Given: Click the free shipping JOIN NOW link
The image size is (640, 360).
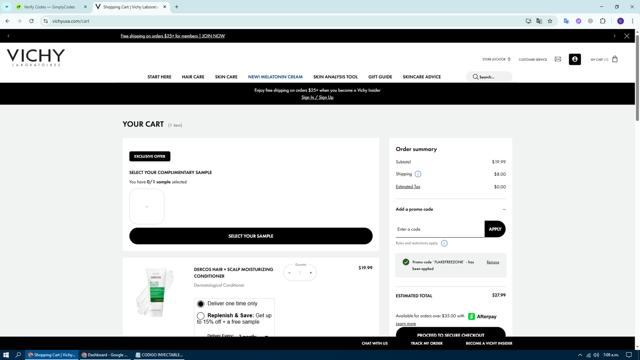Looking at the screenshot, I should tap(173, 36).
